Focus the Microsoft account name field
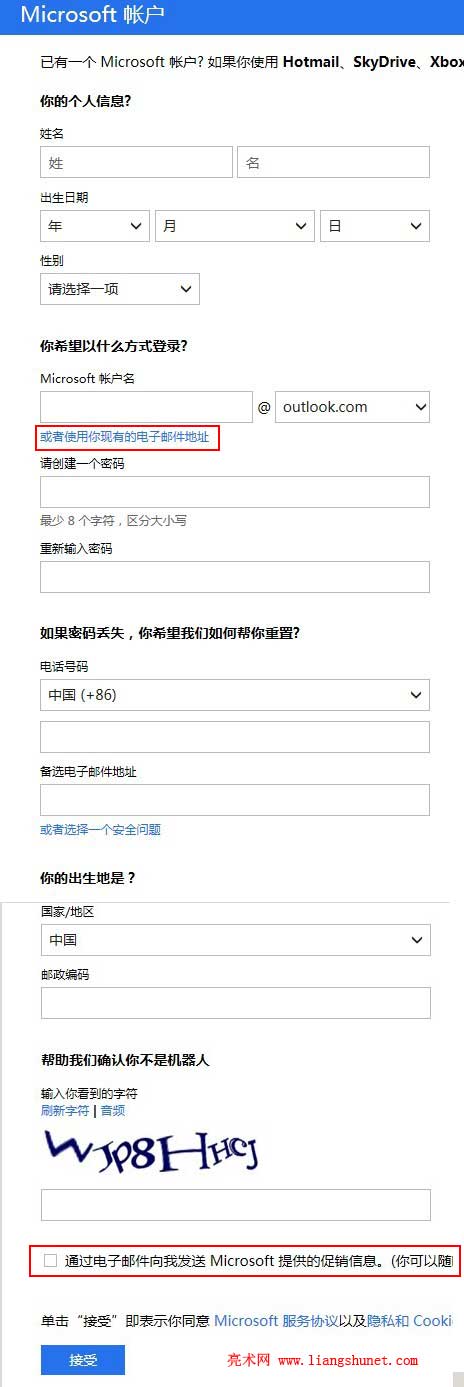 (x=146, y=407)
